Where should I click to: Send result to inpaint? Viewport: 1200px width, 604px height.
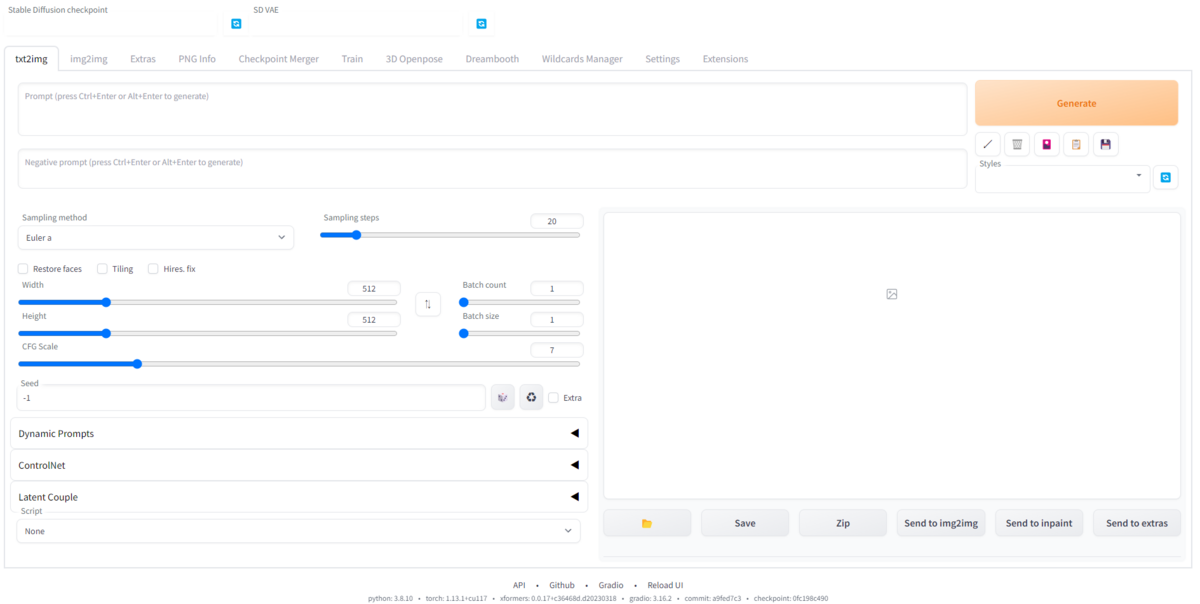(x=1039, y=523)
